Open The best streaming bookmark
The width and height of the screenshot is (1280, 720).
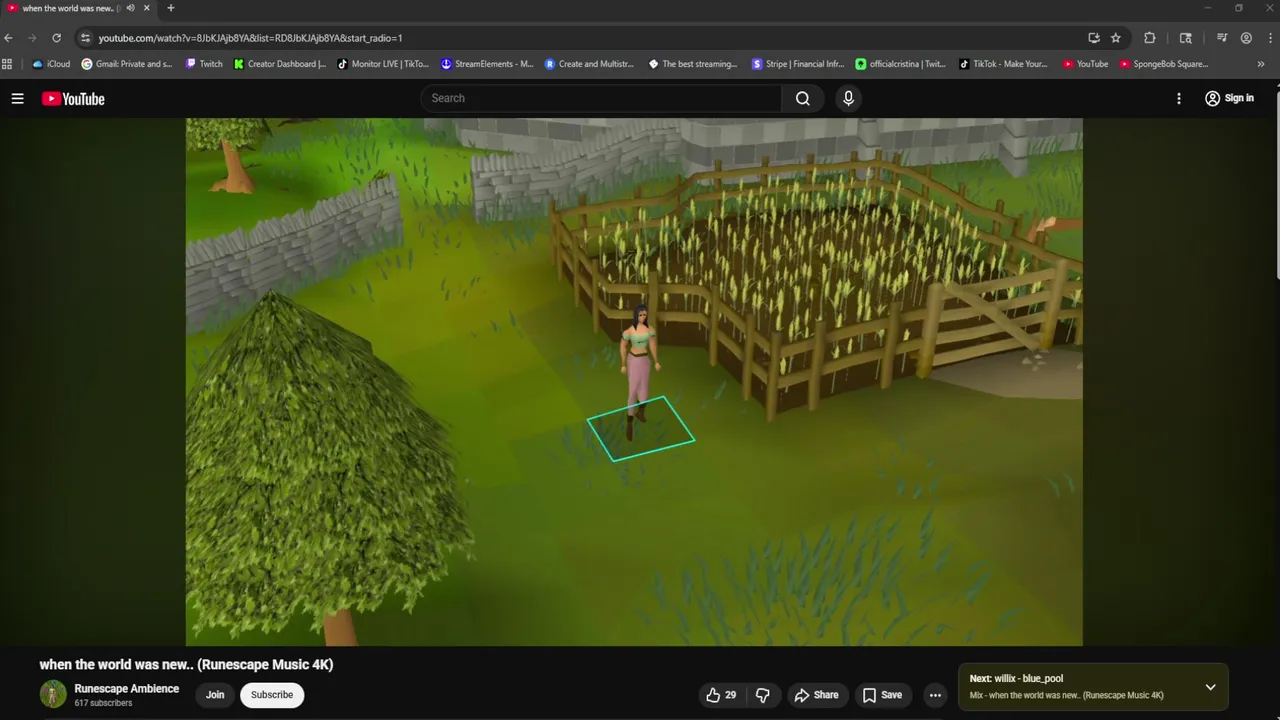click(693, 64)
